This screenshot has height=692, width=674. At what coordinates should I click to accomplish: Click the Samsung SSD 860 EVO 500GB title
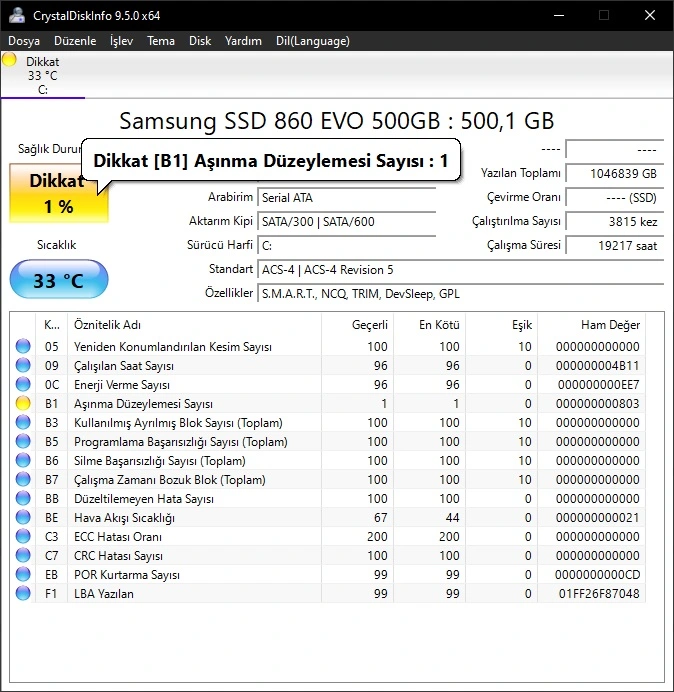click(x=336, y=121)
